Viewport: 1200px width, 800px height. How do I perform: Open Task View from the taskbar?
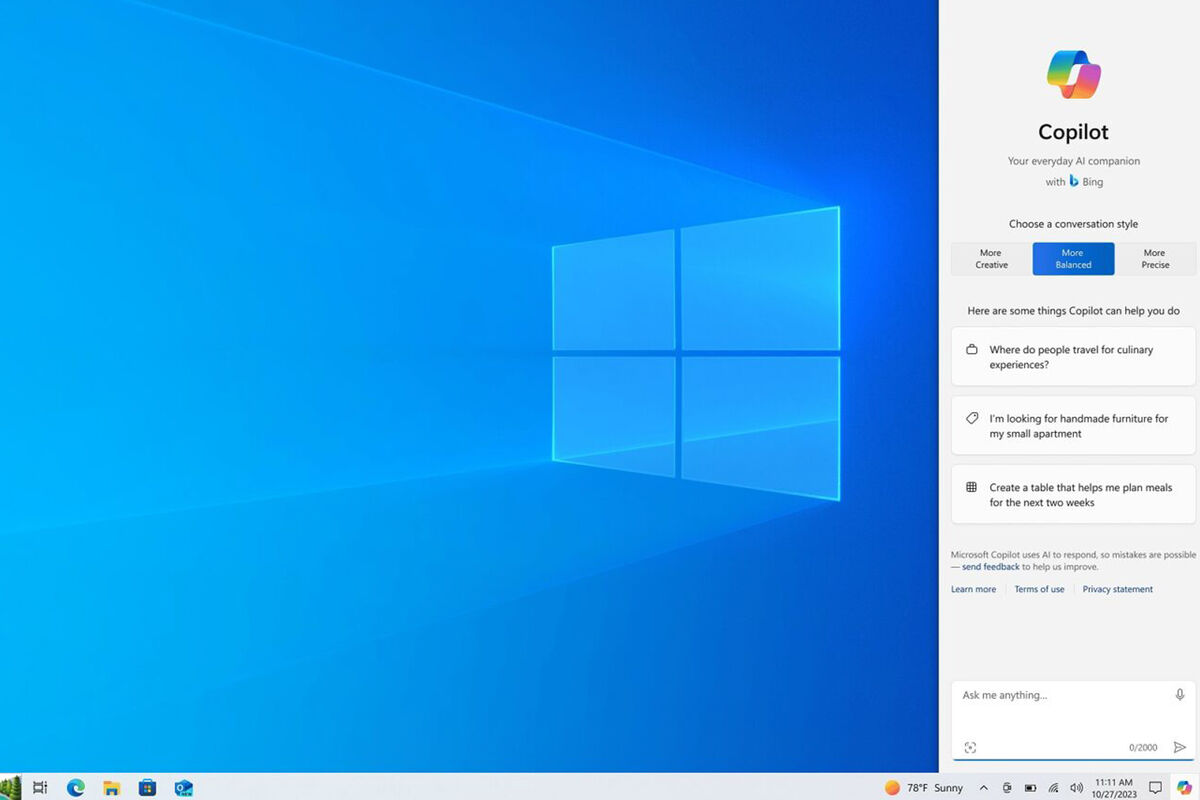tap(40, 788)
